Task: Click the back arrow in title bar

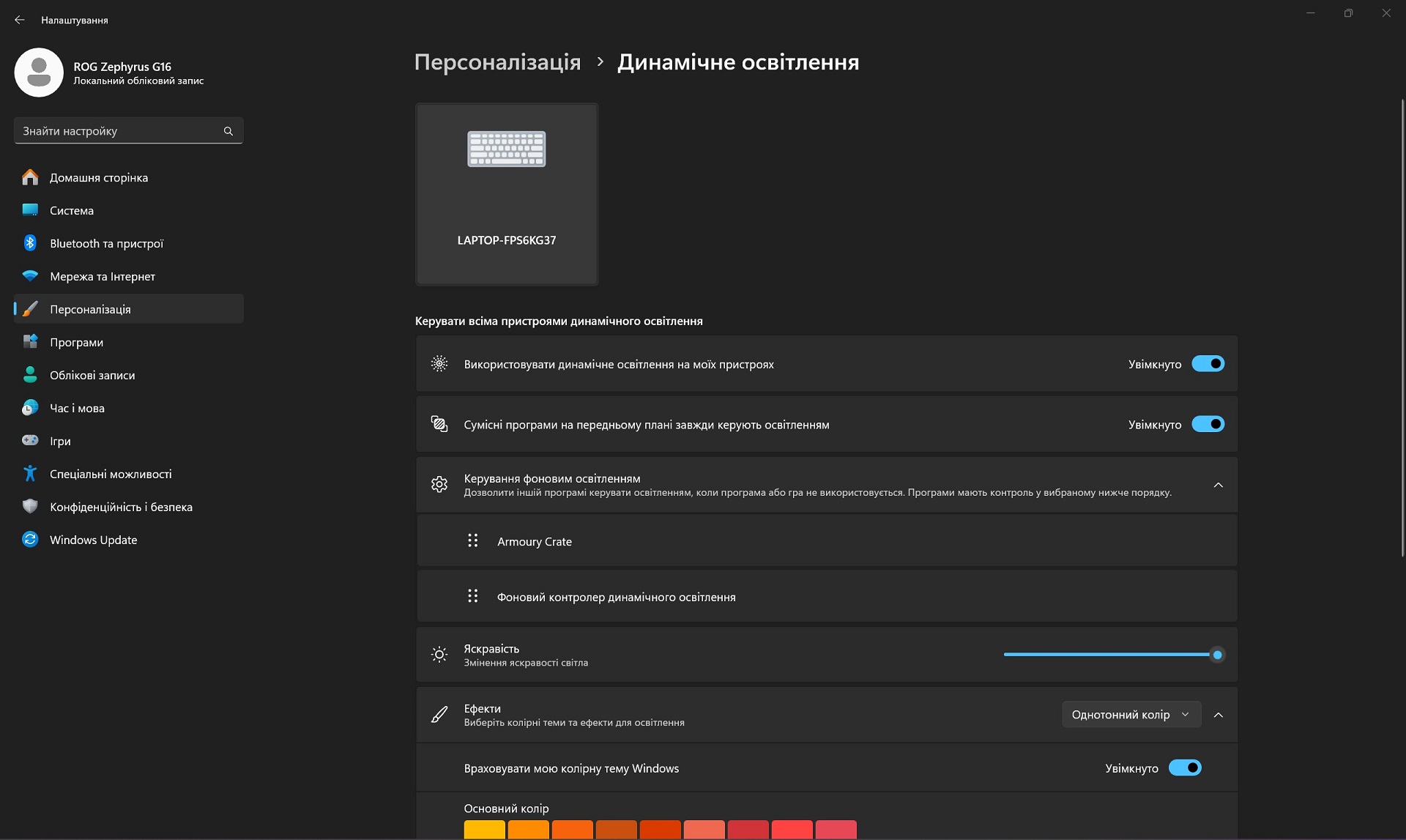Action: (x=20, y=20)
